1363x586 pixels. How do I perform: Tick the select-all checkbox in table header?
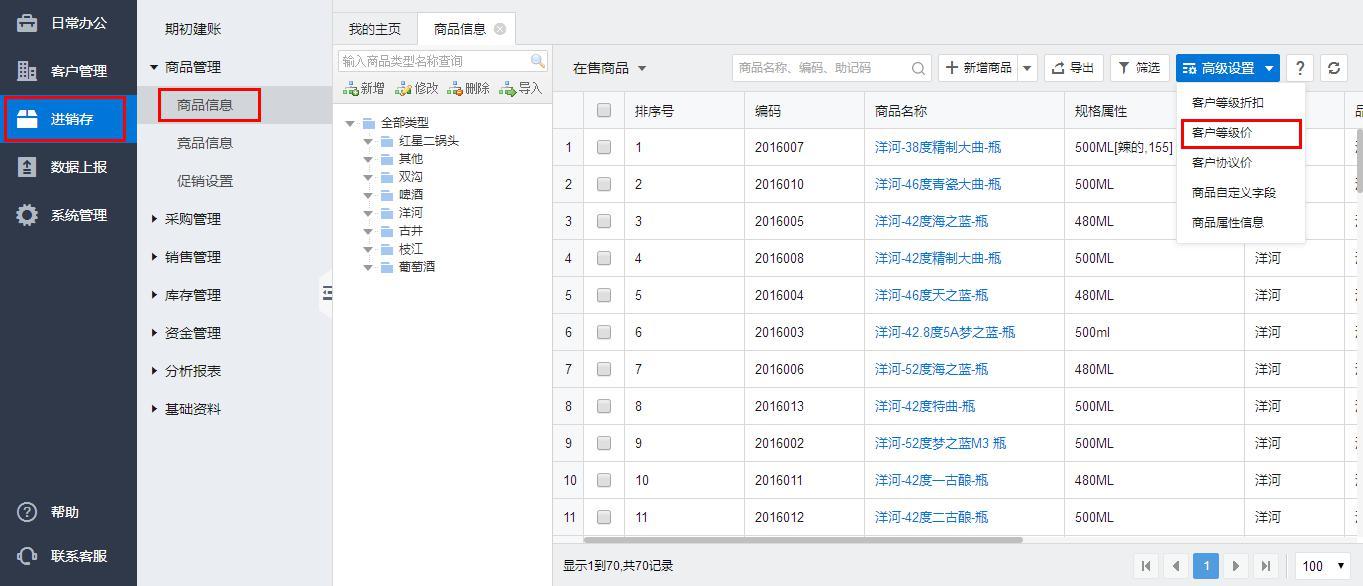click(604, 110)
